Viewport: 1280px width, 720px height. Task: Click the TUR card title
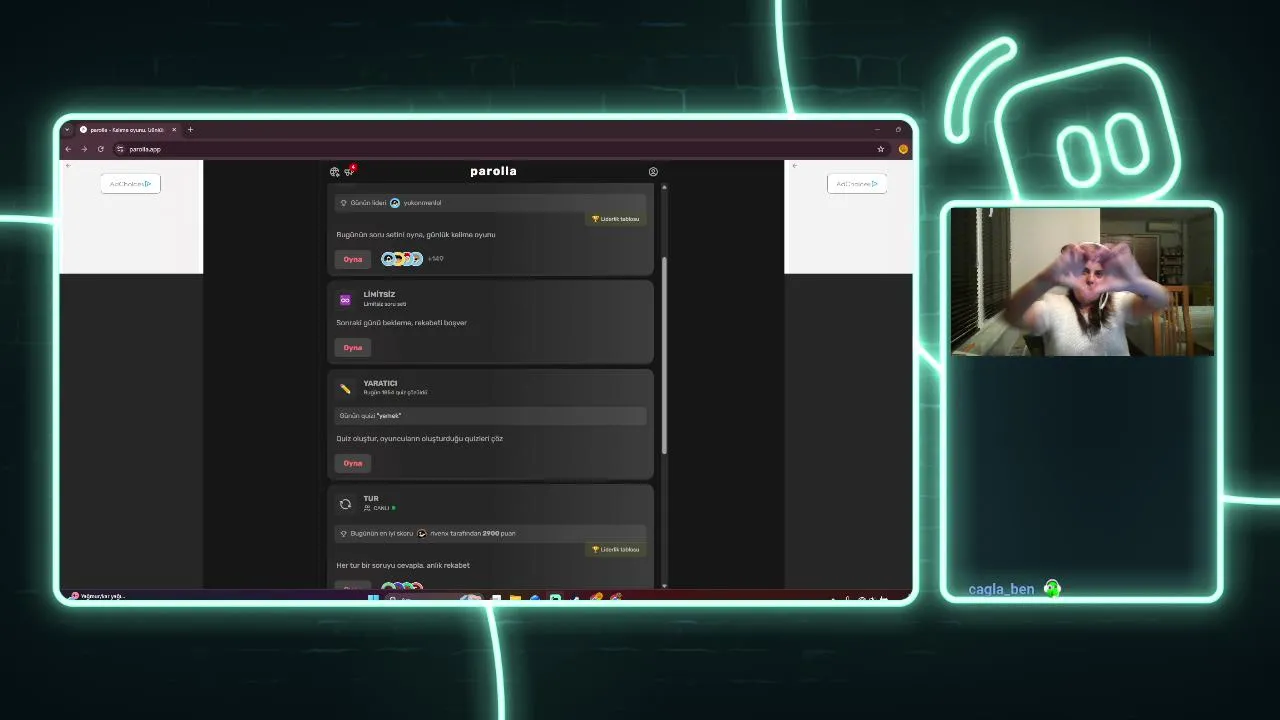(x=371, y=498)
